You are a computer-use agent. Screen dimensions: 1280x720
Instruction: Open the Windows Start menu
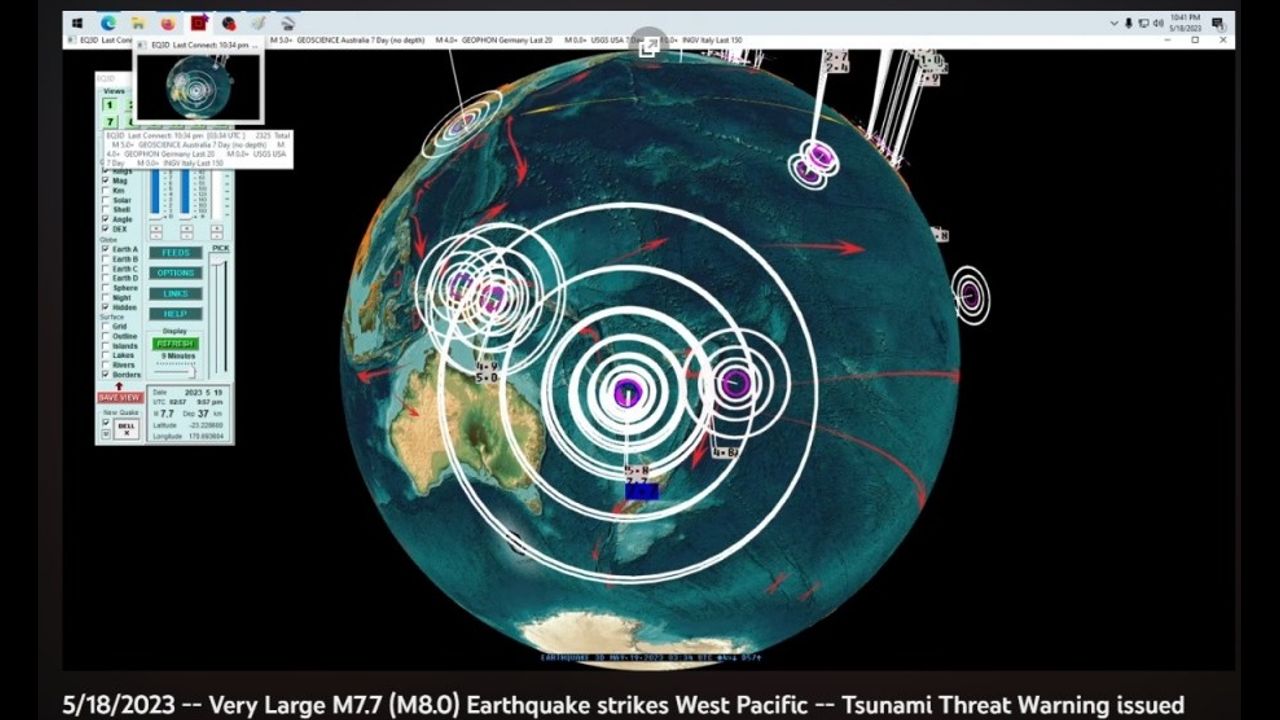(77, 23)
